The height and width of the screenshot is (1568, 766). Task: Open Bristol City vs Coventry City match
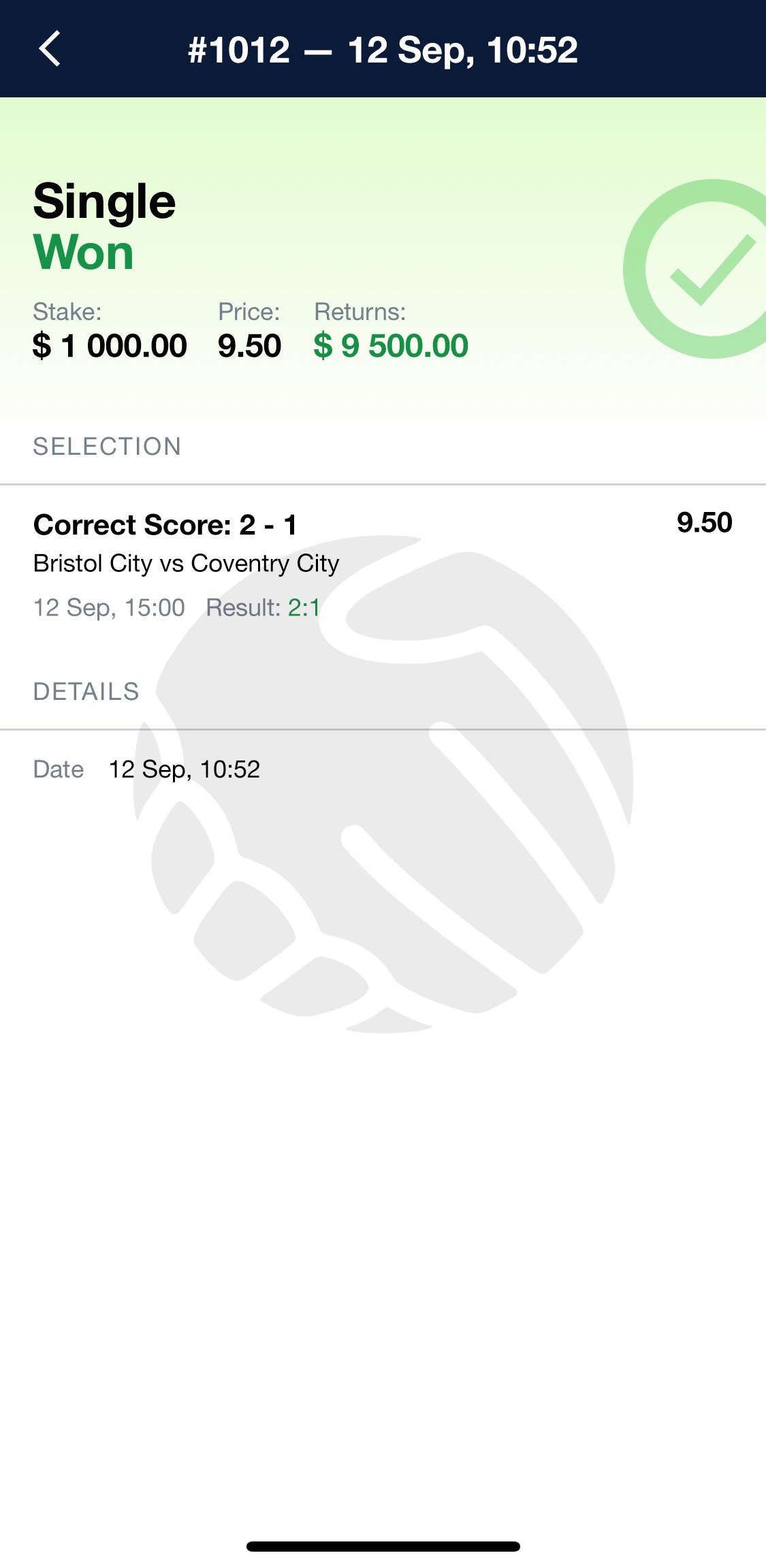[186, 564]
